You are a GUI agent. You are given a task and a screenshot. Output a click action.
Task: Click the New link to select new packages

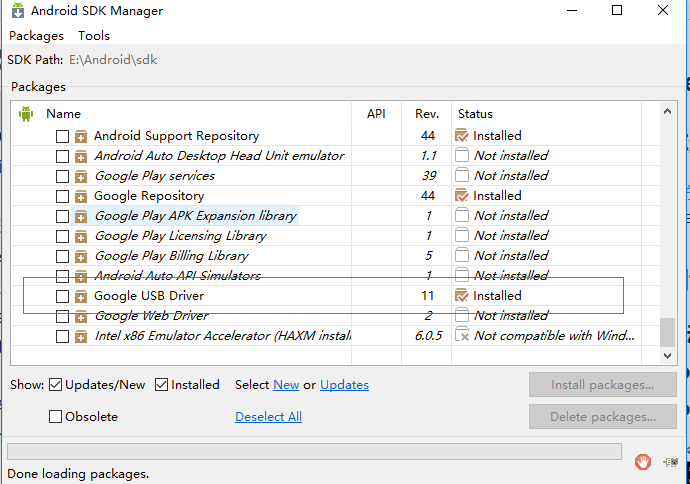pyautogui.click(x=286, y=385)
